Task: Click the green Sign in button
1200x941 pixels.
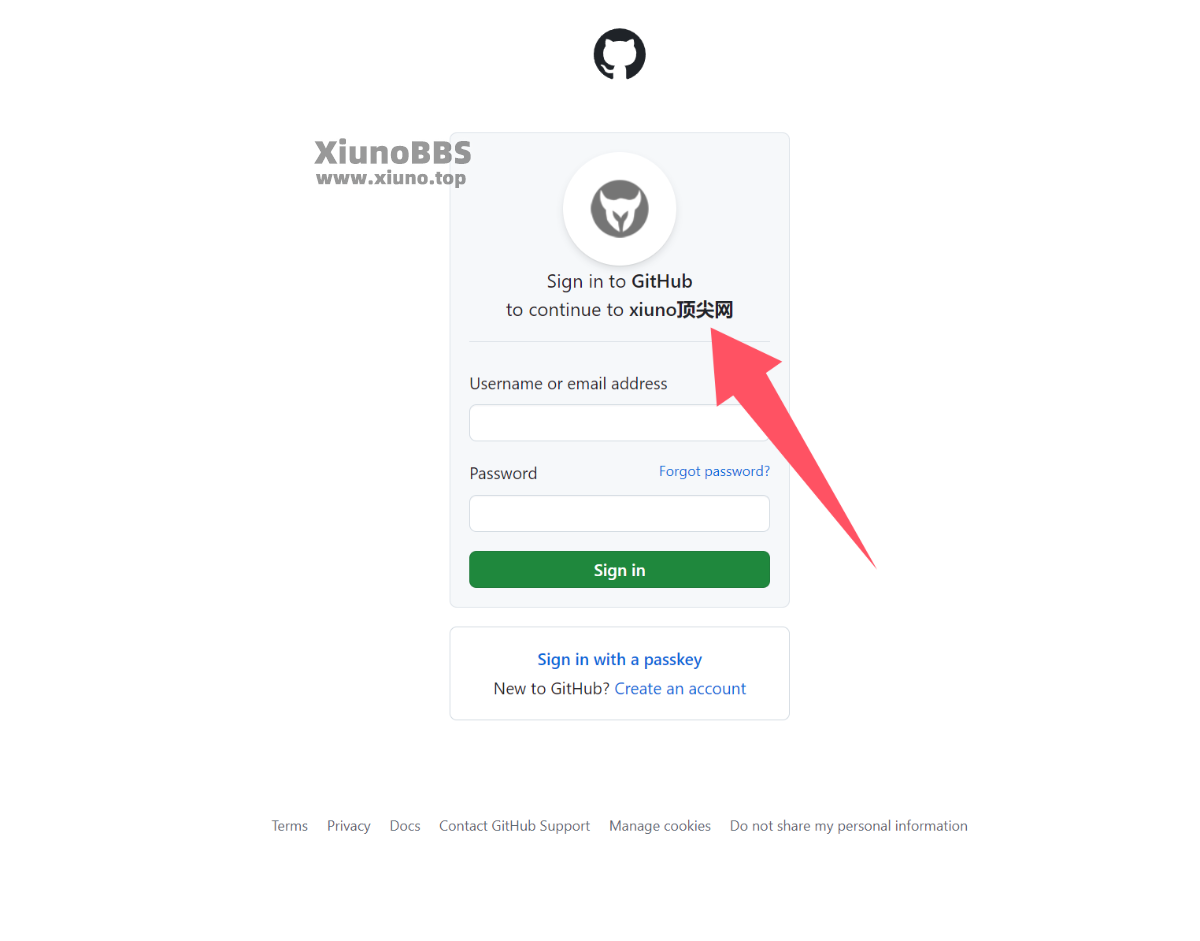Action: (x=619, y=570)
